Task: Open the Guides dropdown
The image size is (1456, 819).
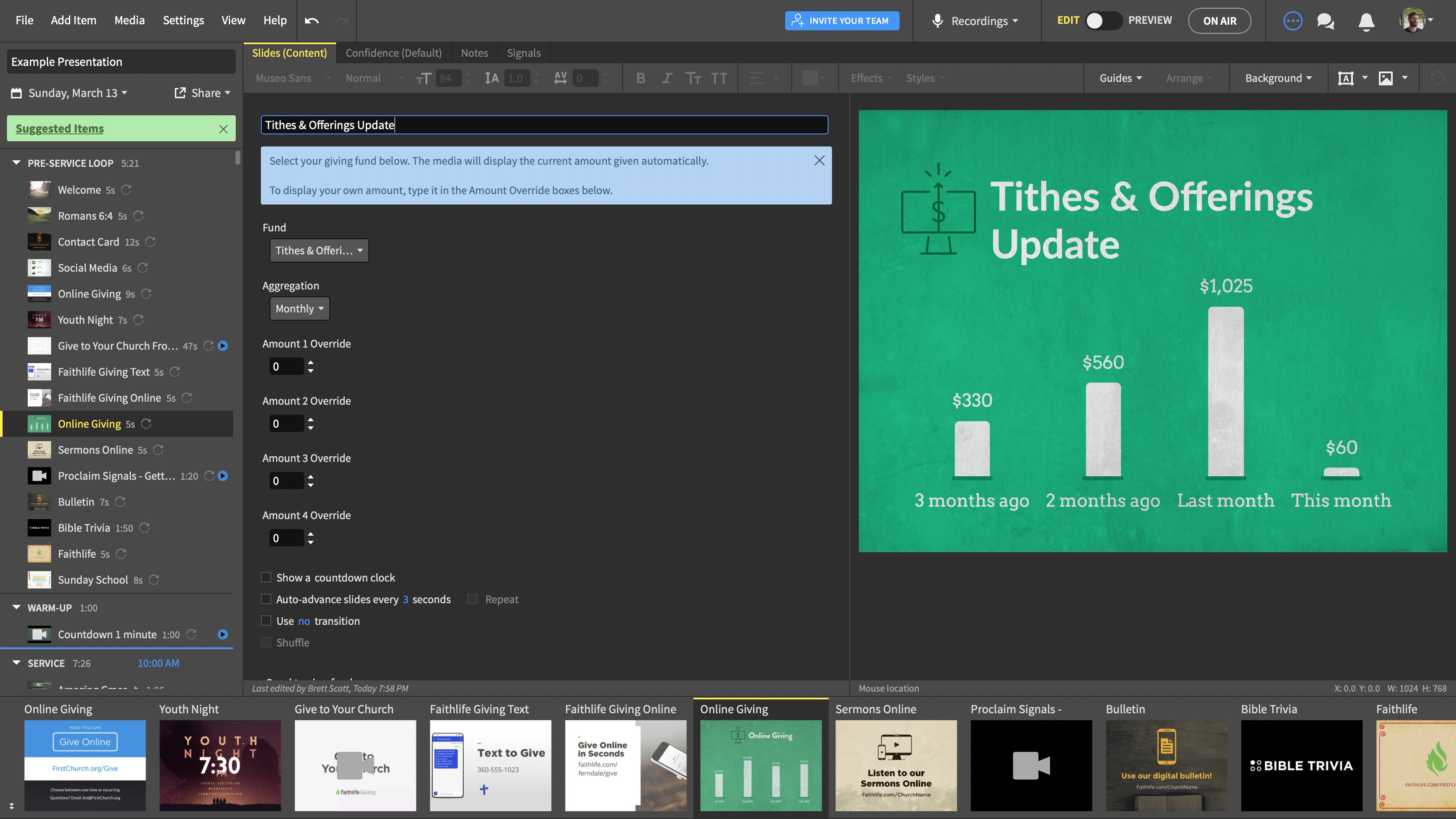Action: tap(1120, 78)
